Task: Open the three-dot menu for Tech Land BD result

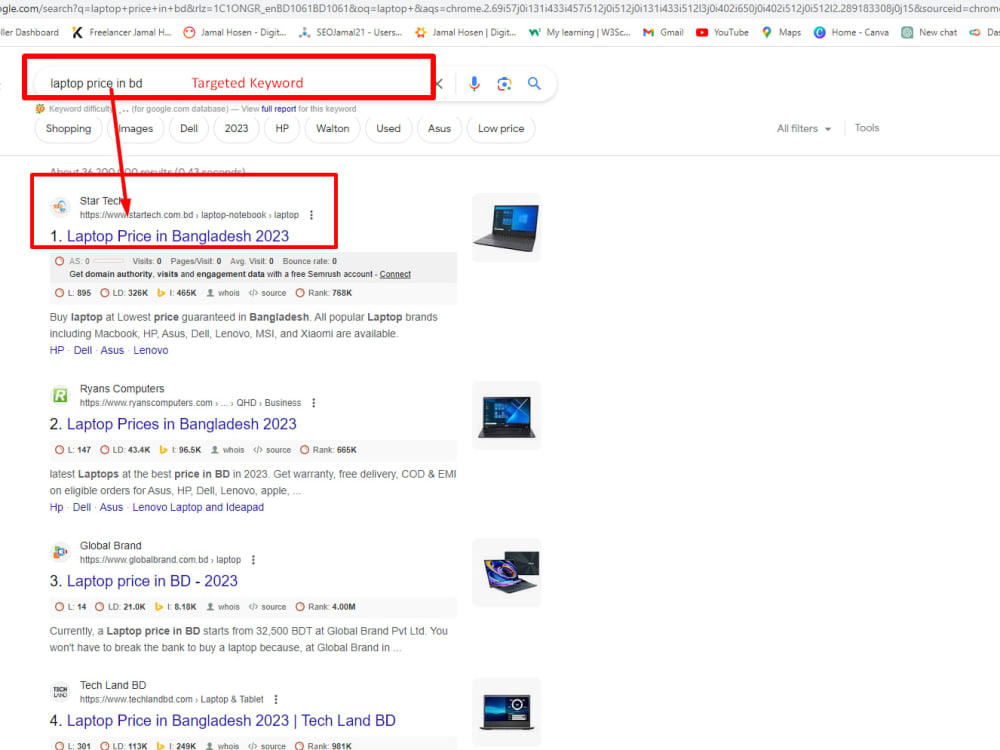Action: (x=276, y=700)
